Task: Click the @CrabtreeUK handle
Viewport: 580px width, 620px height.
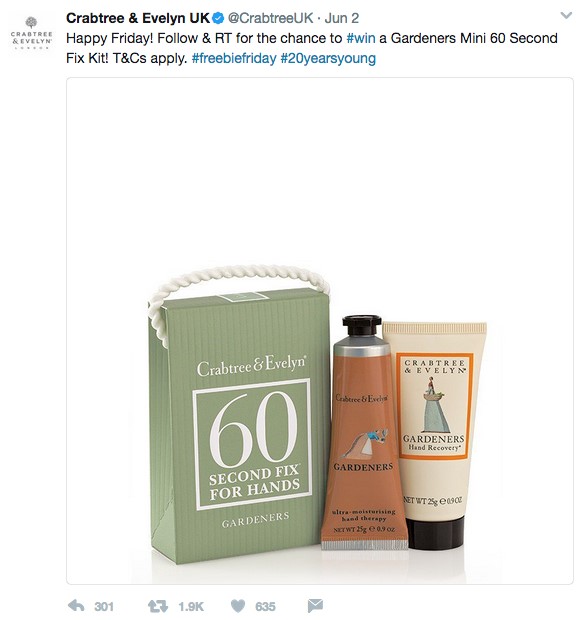Action: [271, 18]
